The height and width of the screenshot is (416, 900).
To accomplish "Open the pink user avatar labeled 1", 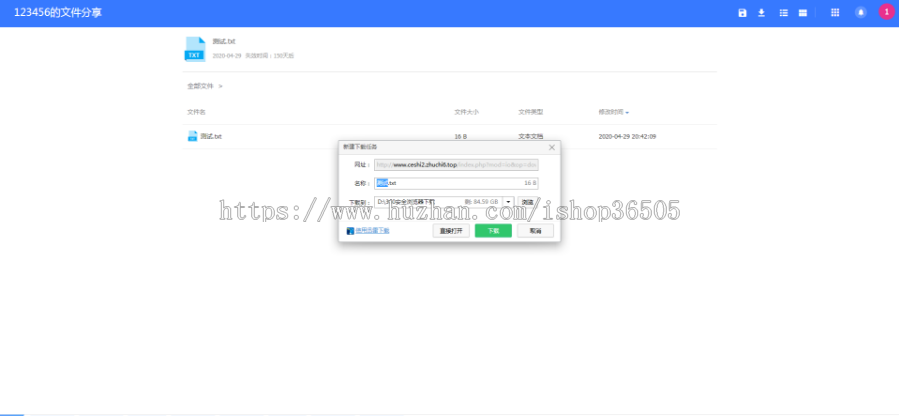I will pyautogui.click(x=886, y=12).
